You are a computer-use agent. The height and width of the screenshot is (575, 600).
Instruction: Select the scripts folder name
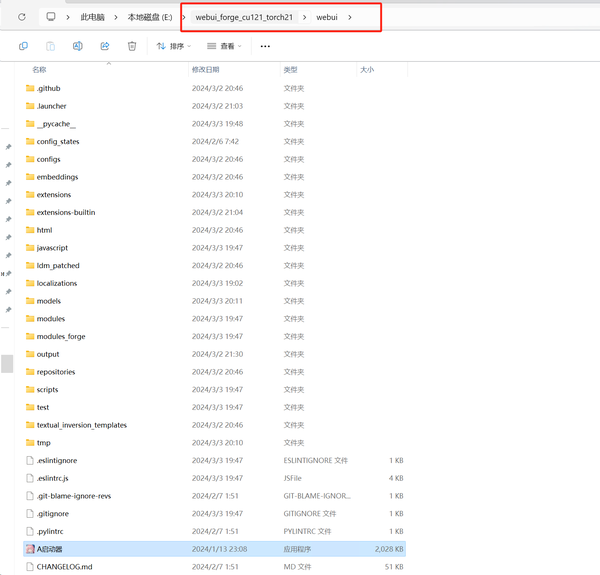(47, 389)
